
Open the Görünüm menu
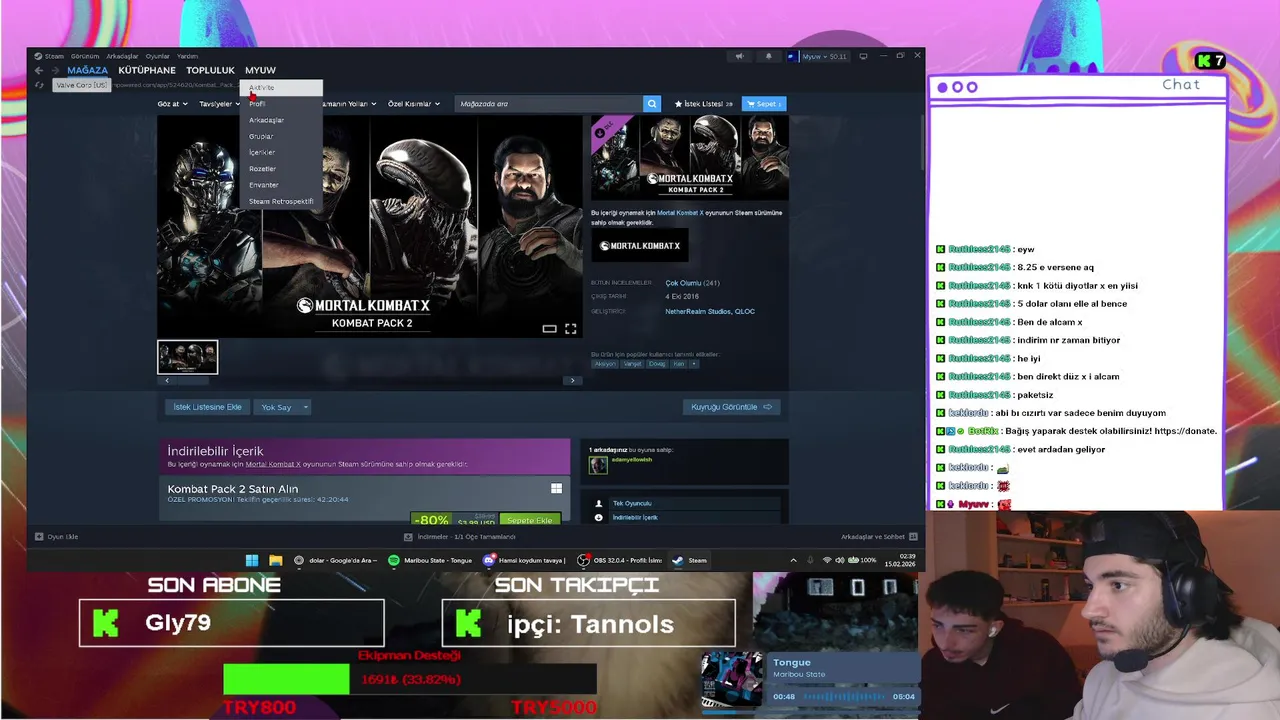pos(85,56)
